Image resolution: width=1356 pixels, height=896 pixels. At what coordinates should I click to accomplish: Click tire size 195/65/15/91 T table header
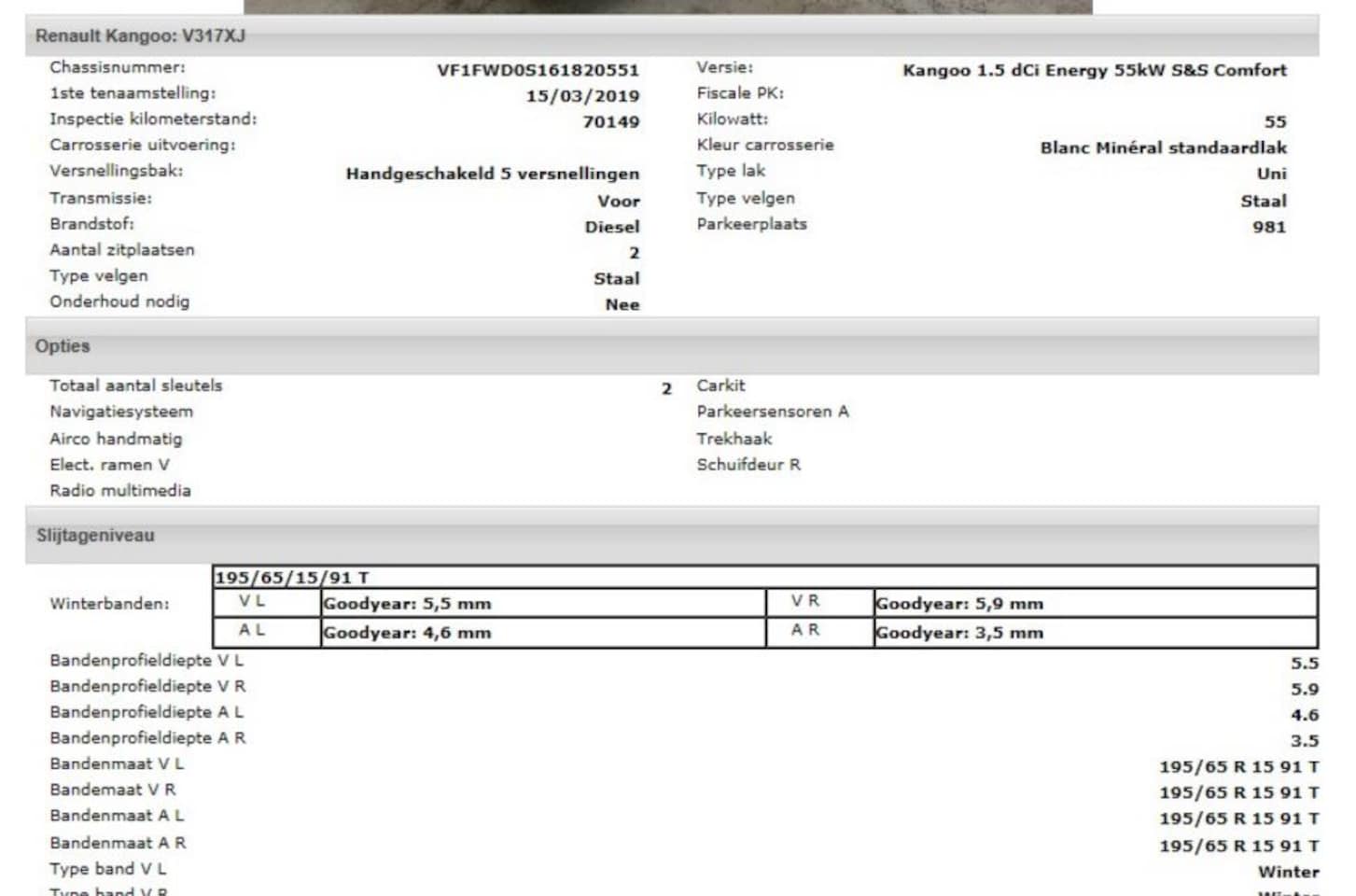pos(292,578)
